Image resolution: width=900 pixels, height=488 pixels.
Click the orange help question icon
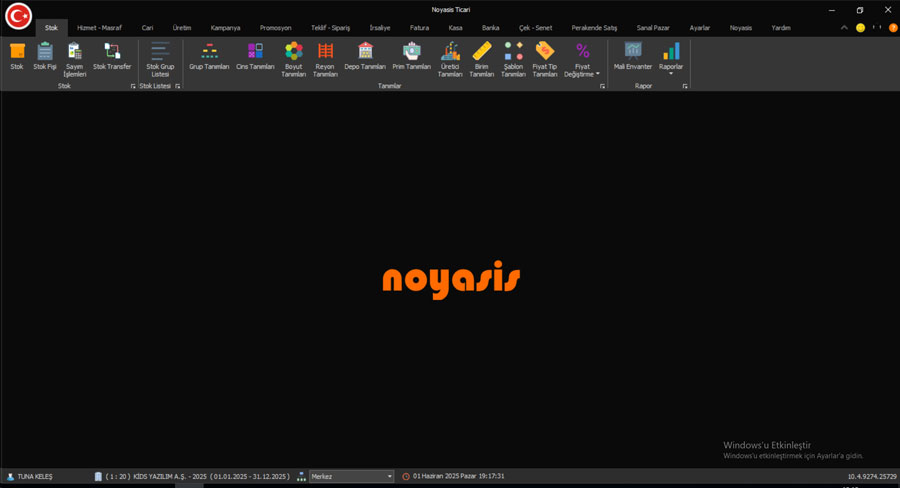(x=893, y=28)
